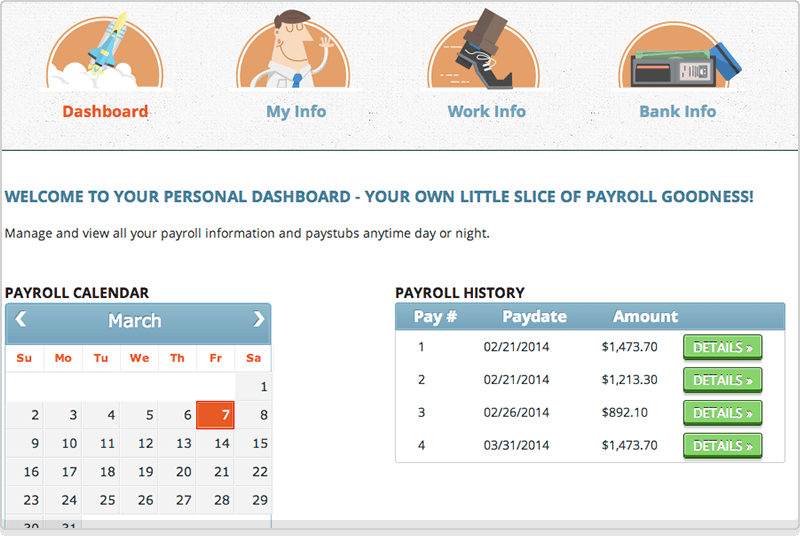The width and height of the screenshot is (800, 536).
Task: Click day 10 in the calendar
Action: 63,443
